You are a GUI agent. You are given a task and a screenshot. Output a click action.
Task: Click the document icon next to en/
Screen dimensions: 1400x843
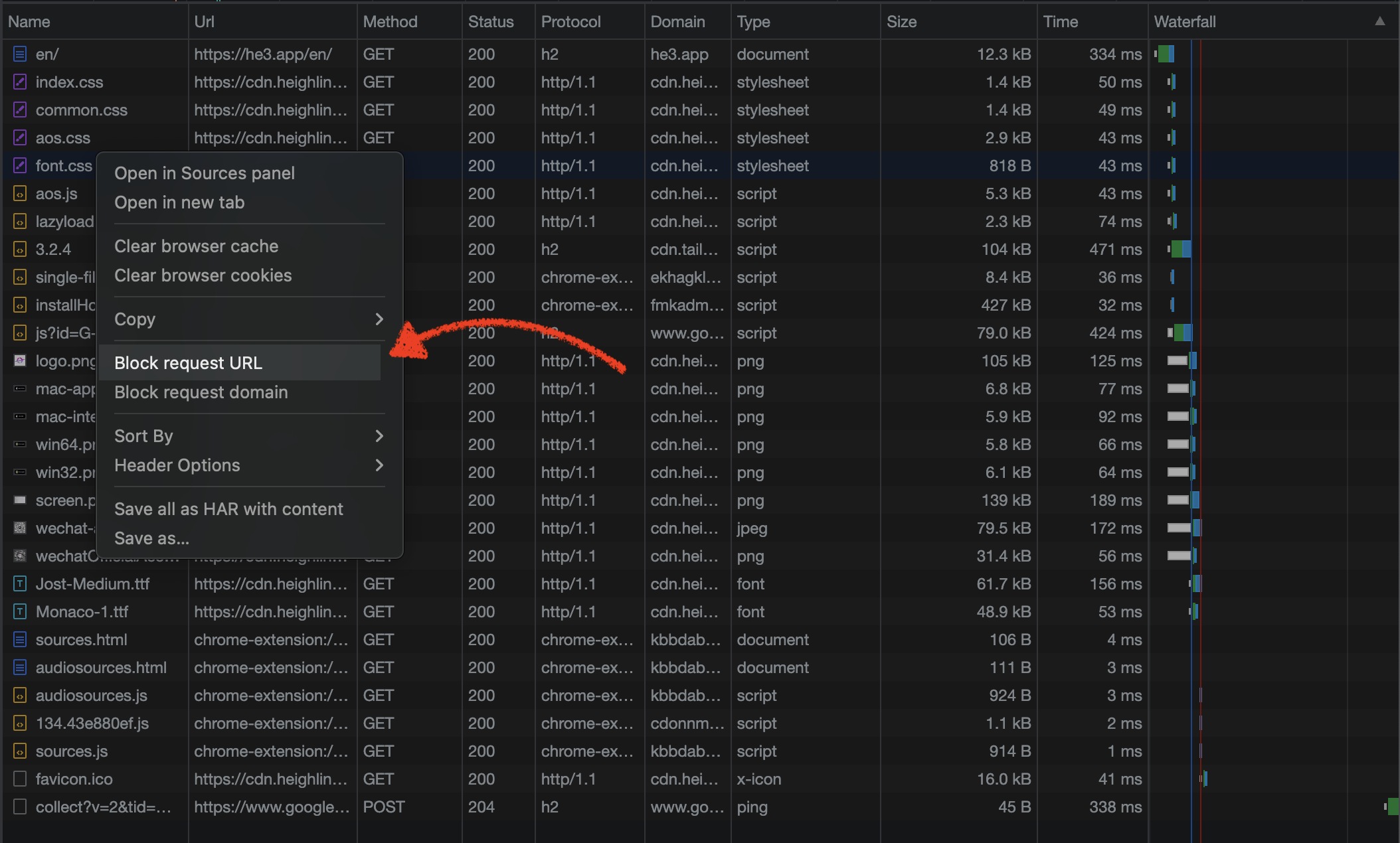coord(20,54)
